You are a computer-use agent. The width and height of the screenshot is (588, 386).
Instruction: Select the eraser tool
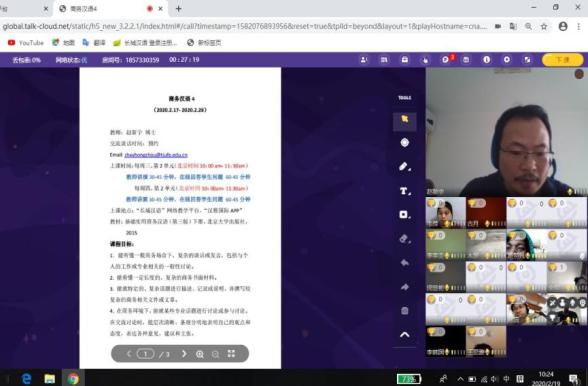click(405, 239)
